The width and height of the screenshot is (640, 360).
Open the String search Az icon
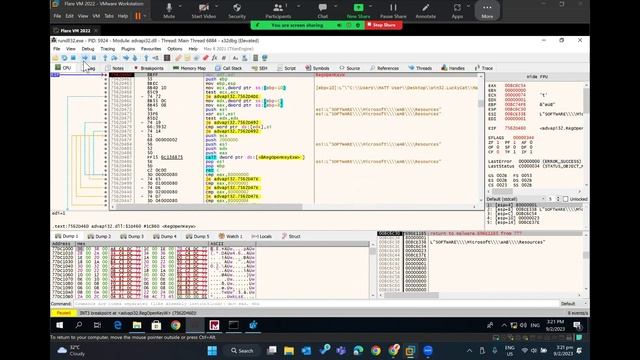[235, 58]
